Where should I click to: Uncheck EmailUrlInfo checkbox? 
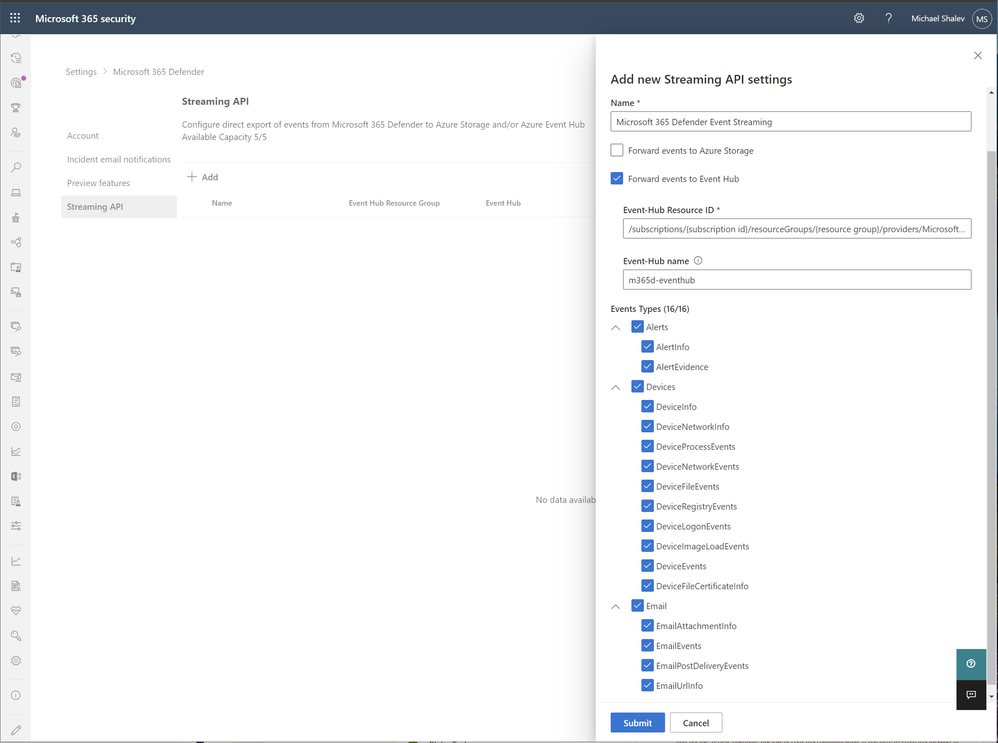(647, 685)
